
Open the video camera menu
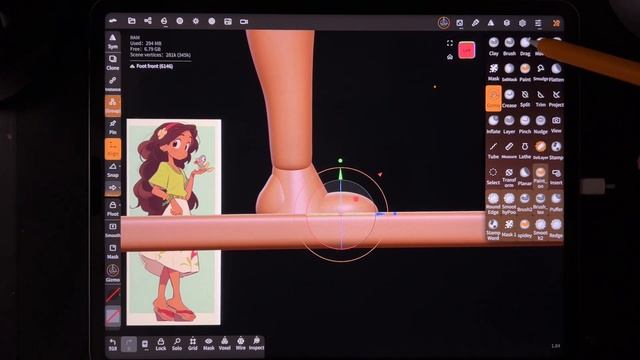point(244,21)
